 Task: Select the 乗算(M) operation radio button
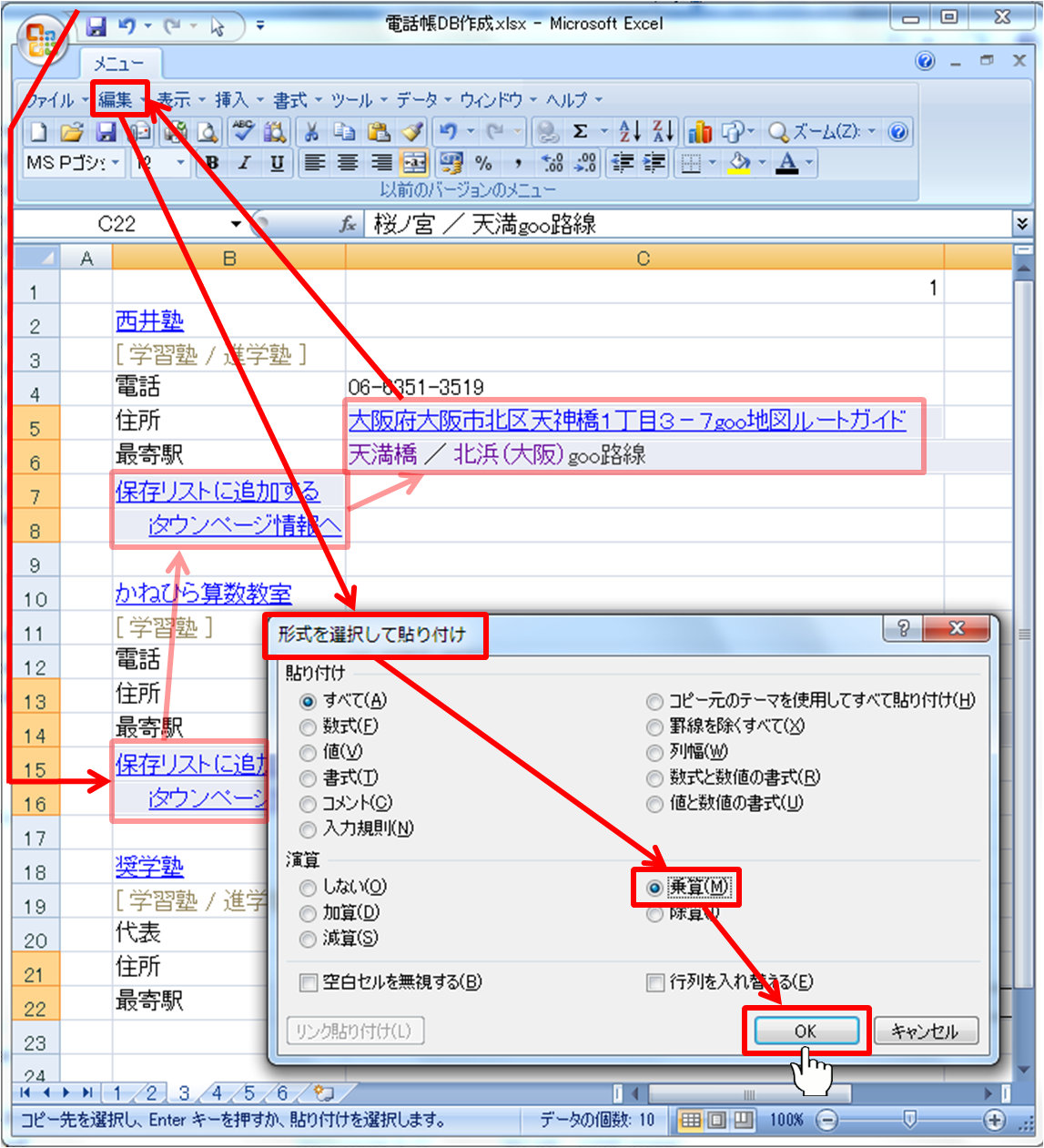click(654, 888)
